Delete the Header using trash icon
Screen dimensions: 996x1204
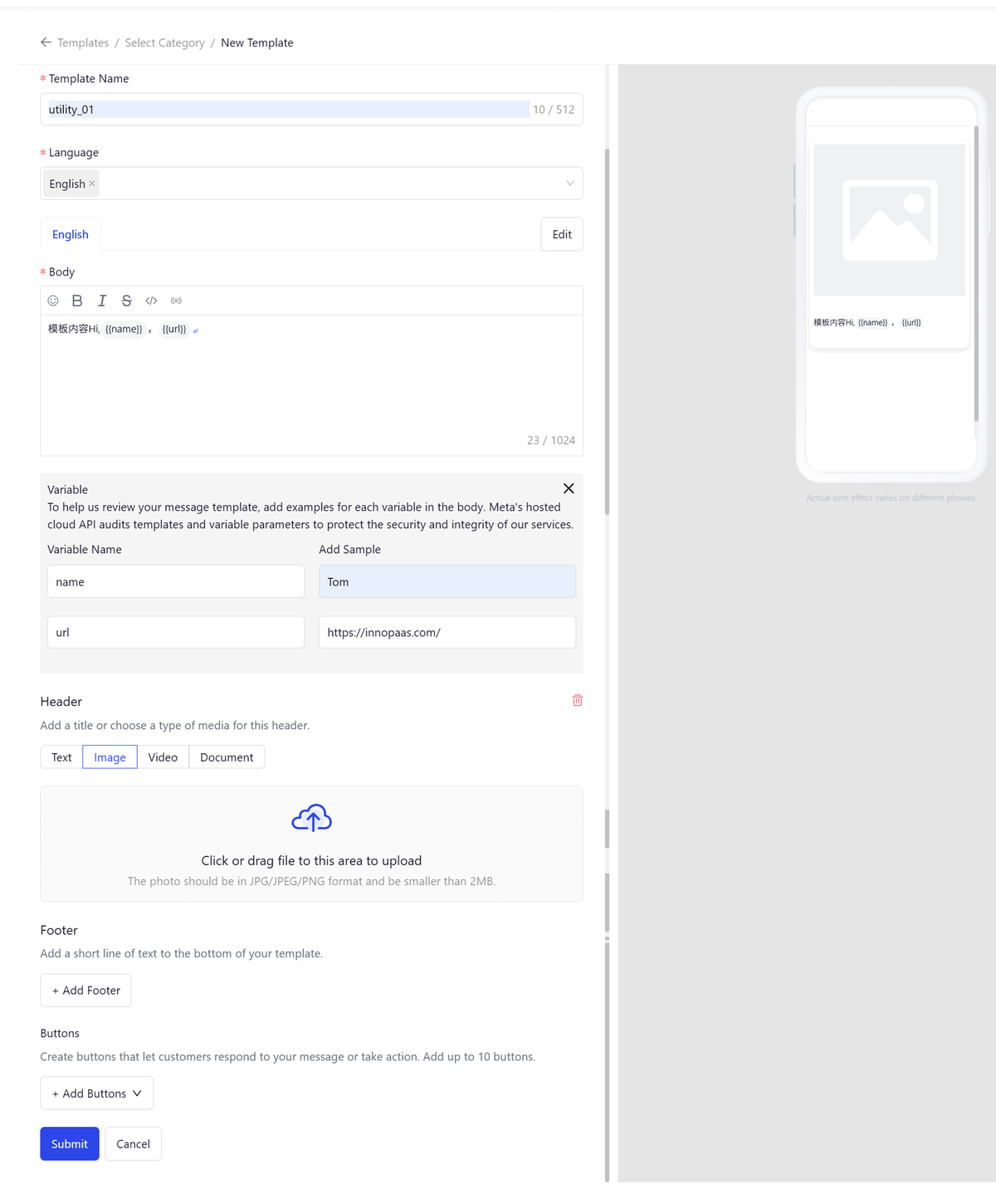click(577, 701)
